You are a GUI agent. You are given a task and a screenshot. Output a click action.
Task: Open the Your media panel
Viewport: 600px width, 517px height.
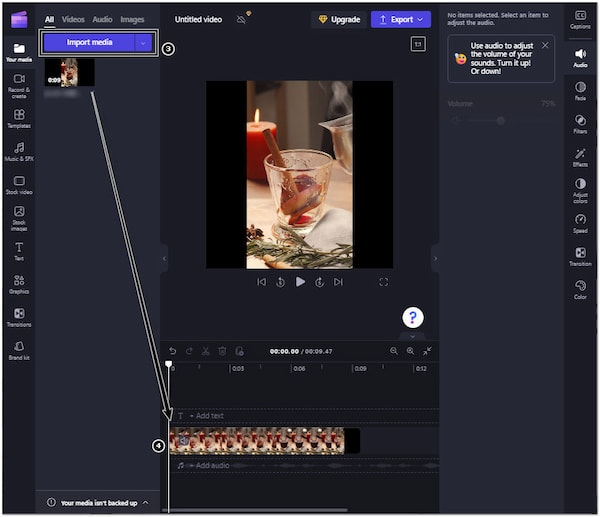coord(19,52)
